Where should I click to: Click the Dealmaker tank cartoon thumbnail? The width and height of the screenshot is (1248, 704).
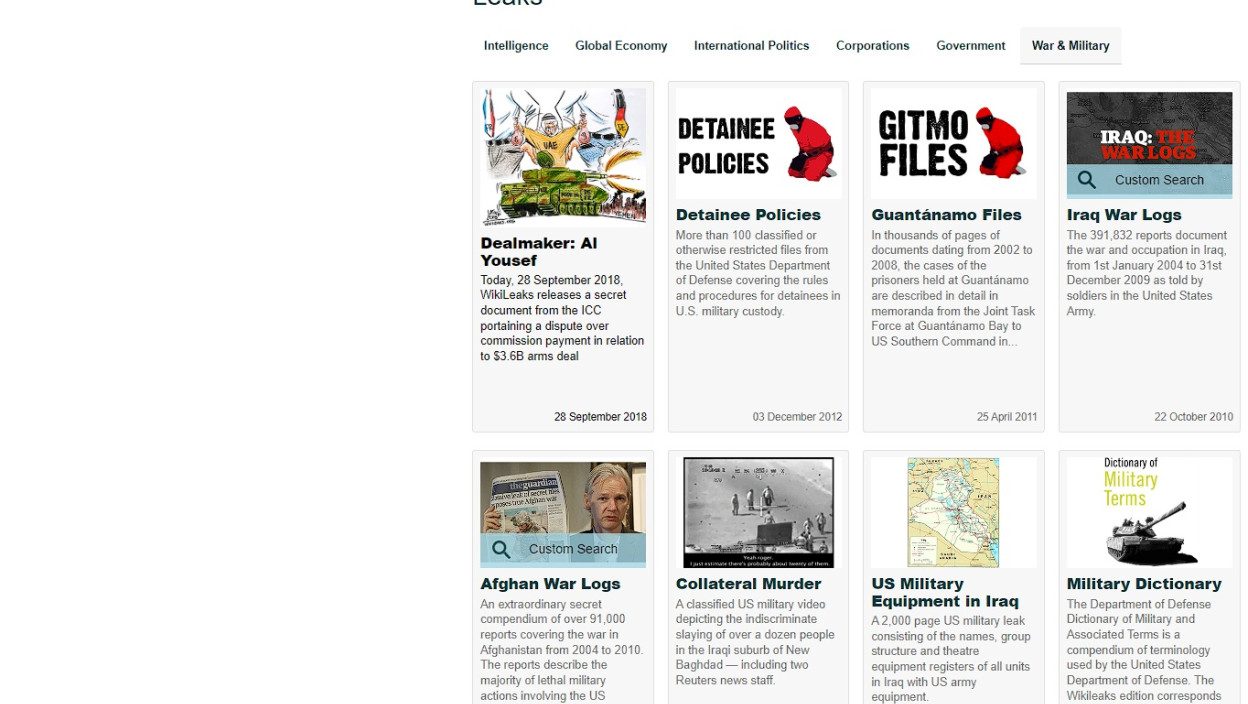click(x=563, y=158)
